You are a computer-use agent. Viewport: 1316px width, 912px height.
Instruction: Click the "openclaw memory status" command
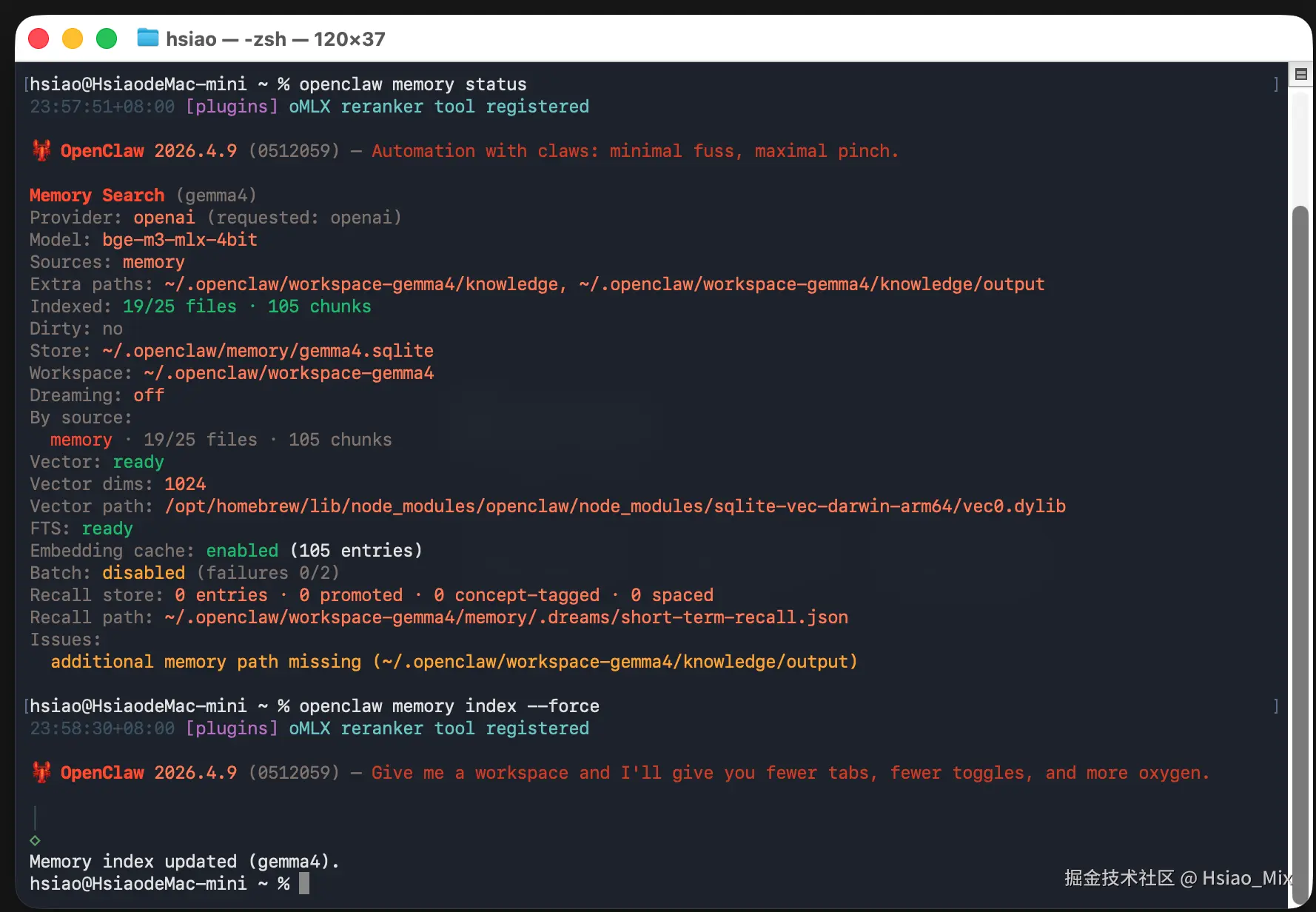pyautogui.click(x=413, y=84)
